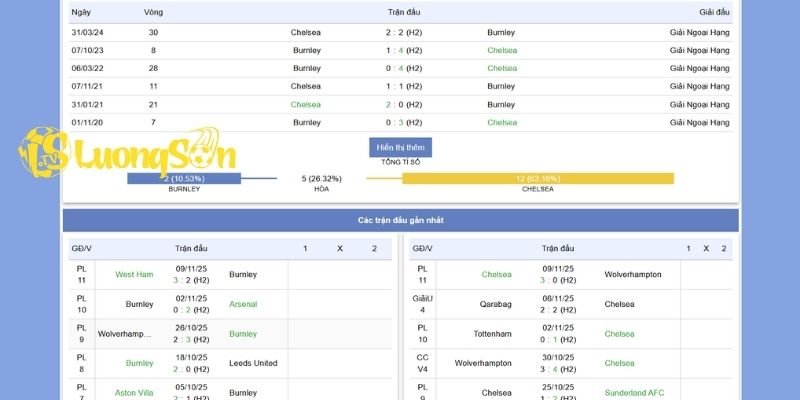Click Burnley's blue 10.53% win bar
This screenshot has width=800, height=400.
coord(184,179)
